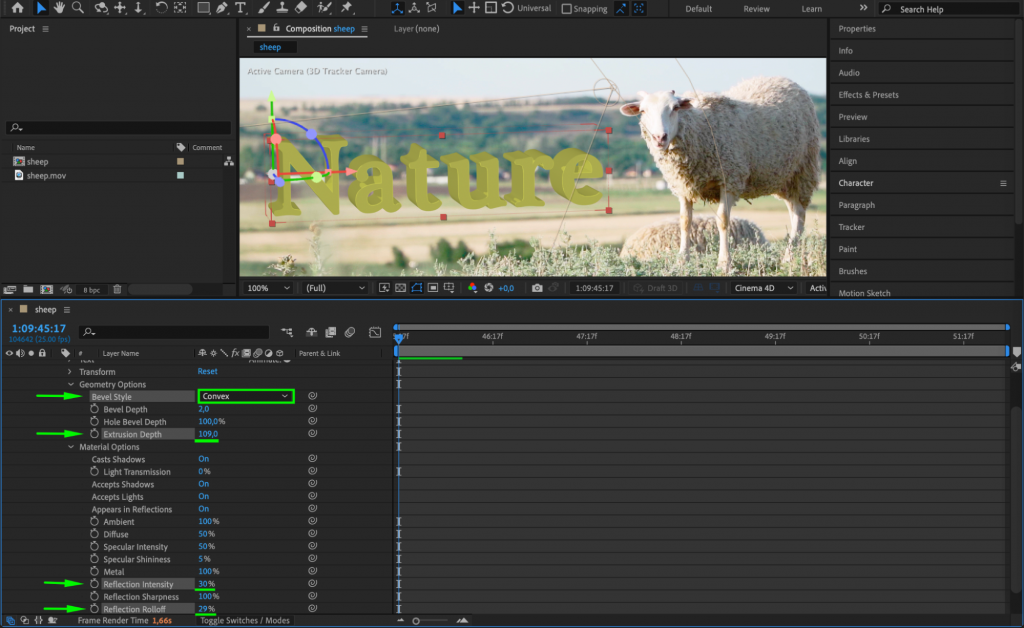Select the Clone Stamp tool

click(283, 9)
